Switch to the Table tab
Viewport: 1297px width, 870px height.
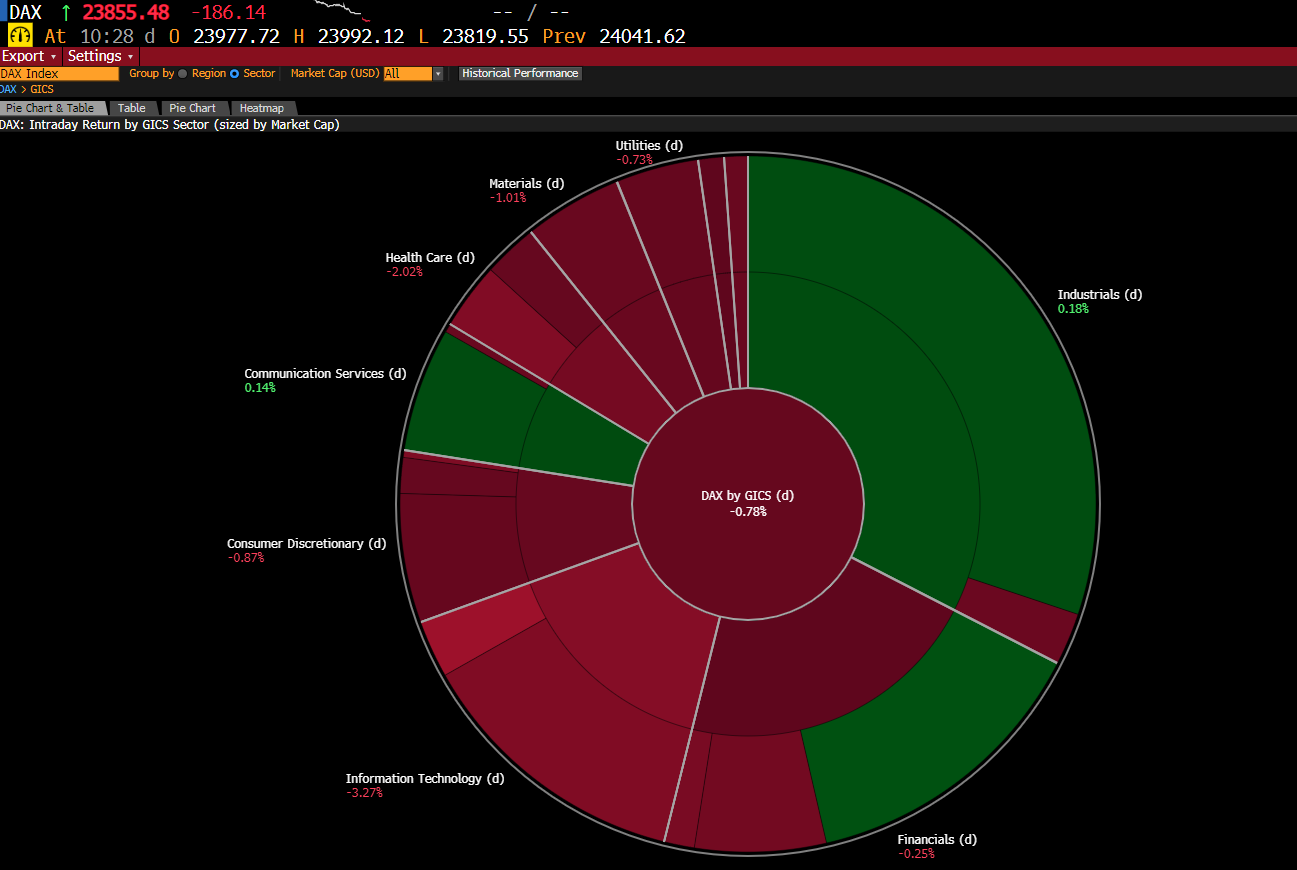pyautogui.click(x=131, y=108)
